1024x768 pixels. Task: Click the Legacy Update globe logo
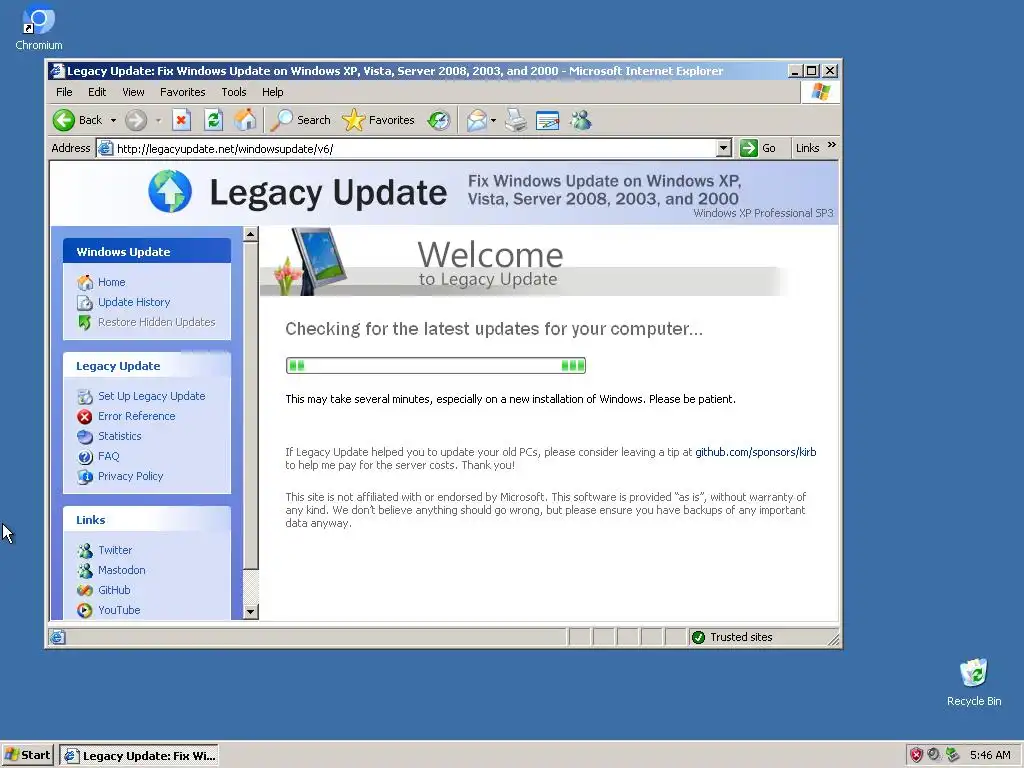coord(170,191)
